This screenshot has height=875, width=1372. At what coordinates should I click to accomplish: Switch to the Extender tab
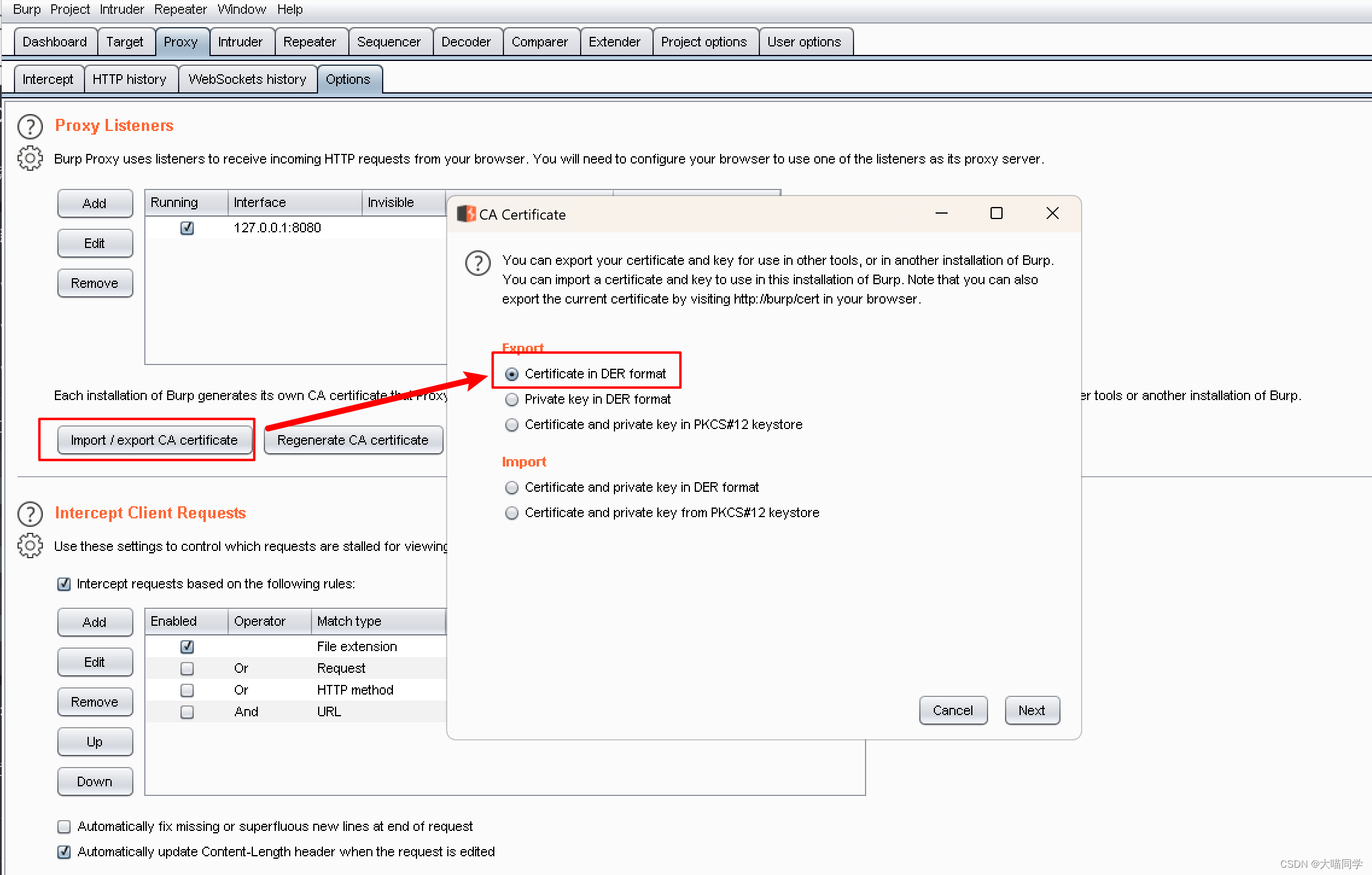click(615, 42)
